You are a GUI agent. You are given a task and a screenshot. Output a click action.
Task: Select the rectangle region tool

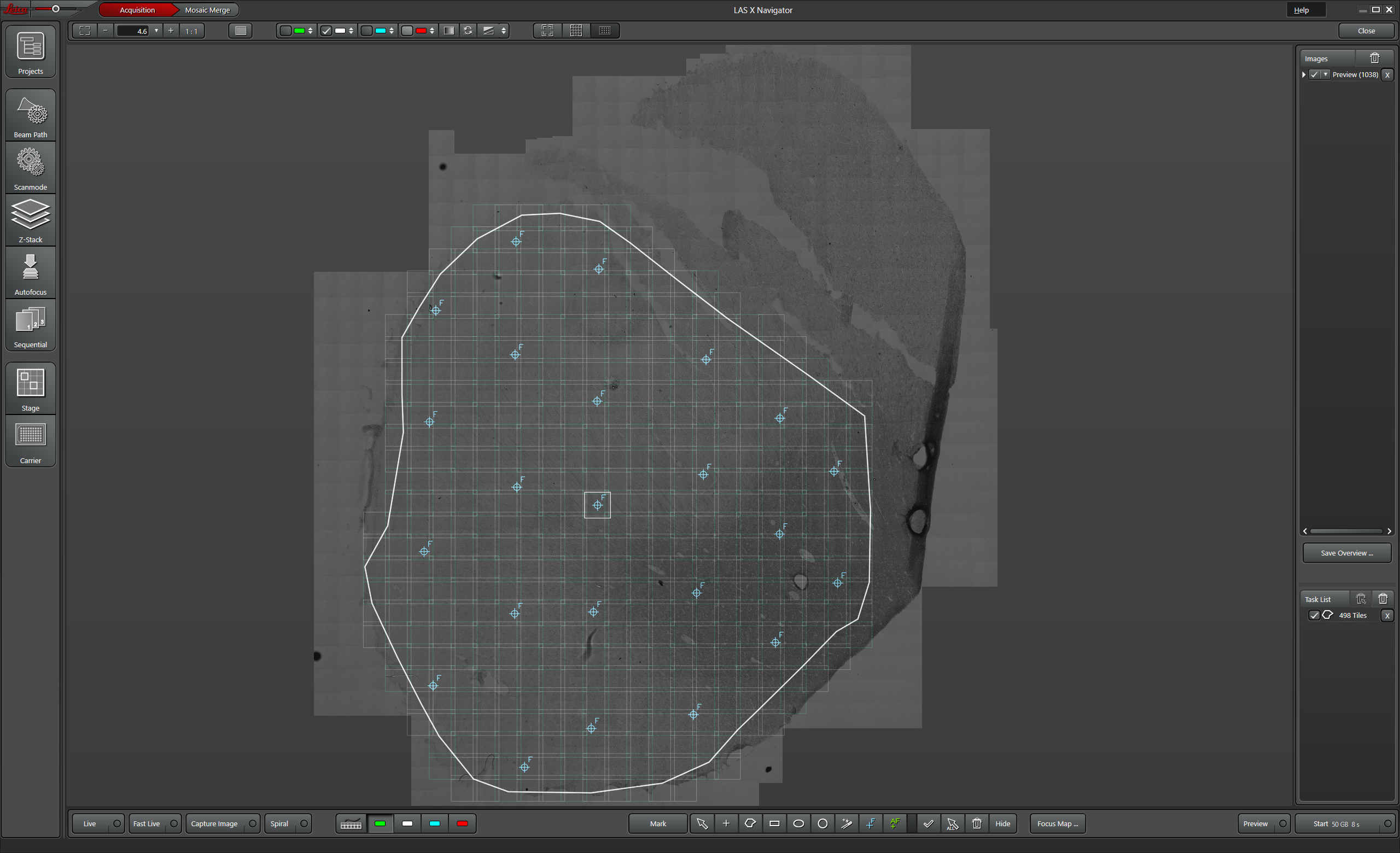click(774, 823)
